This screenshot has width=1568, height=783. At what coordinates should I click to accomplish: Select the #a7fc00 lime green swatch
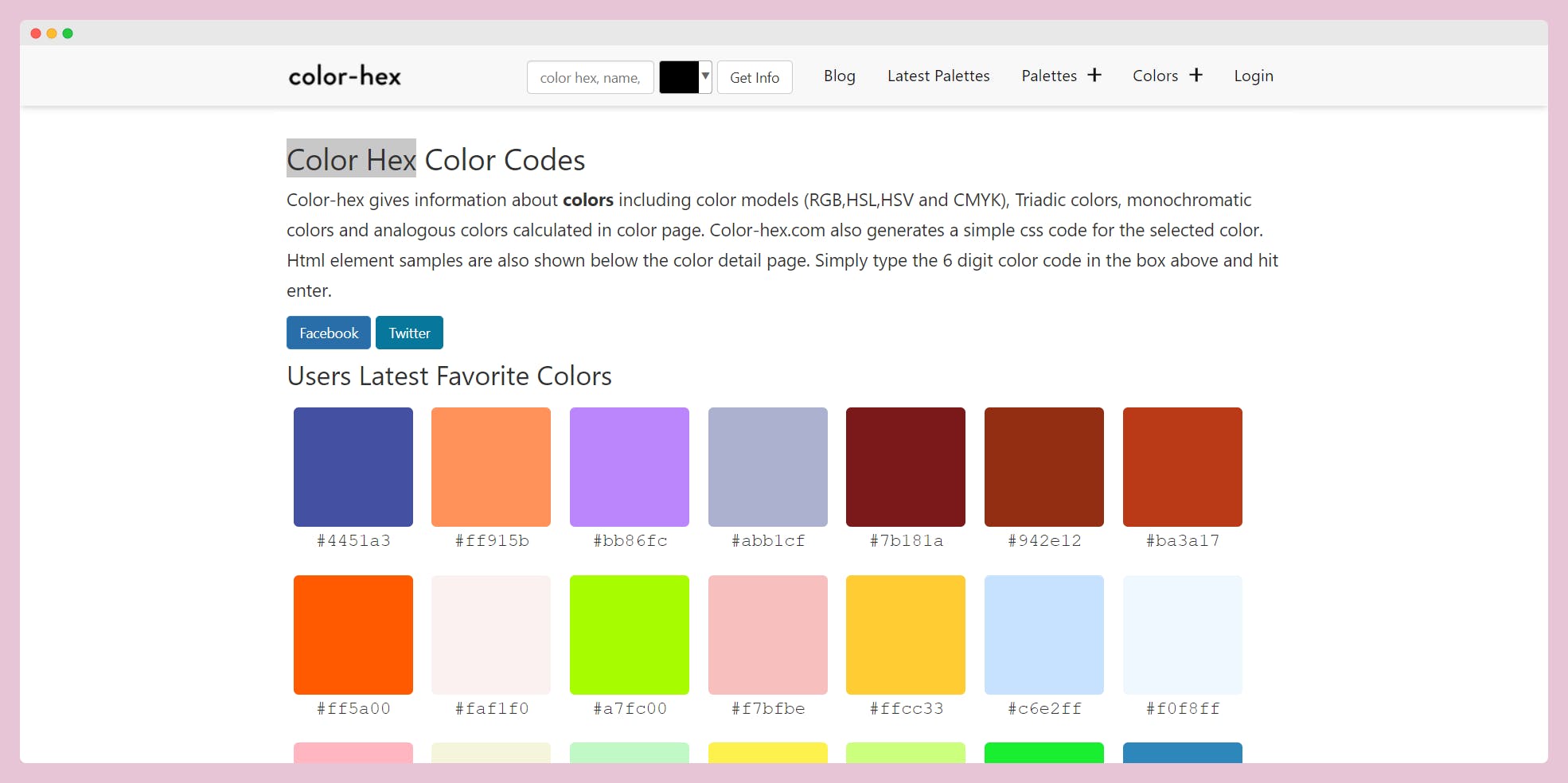click(x=630, y=635)
